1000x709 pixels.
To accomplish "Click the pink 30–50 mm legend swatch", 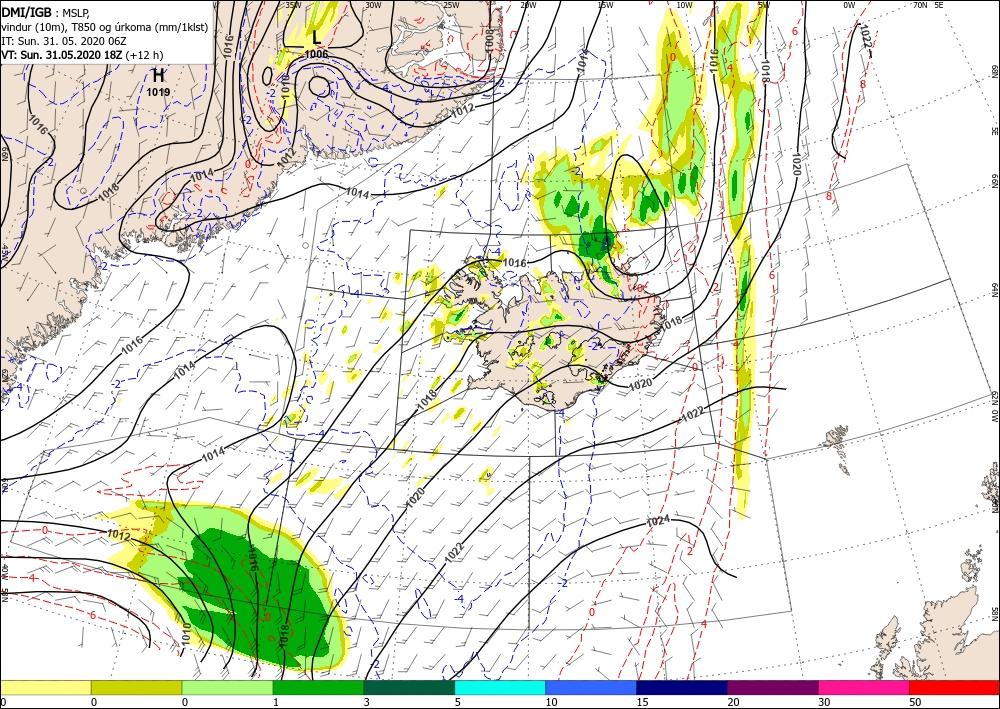I will point(864,687).
